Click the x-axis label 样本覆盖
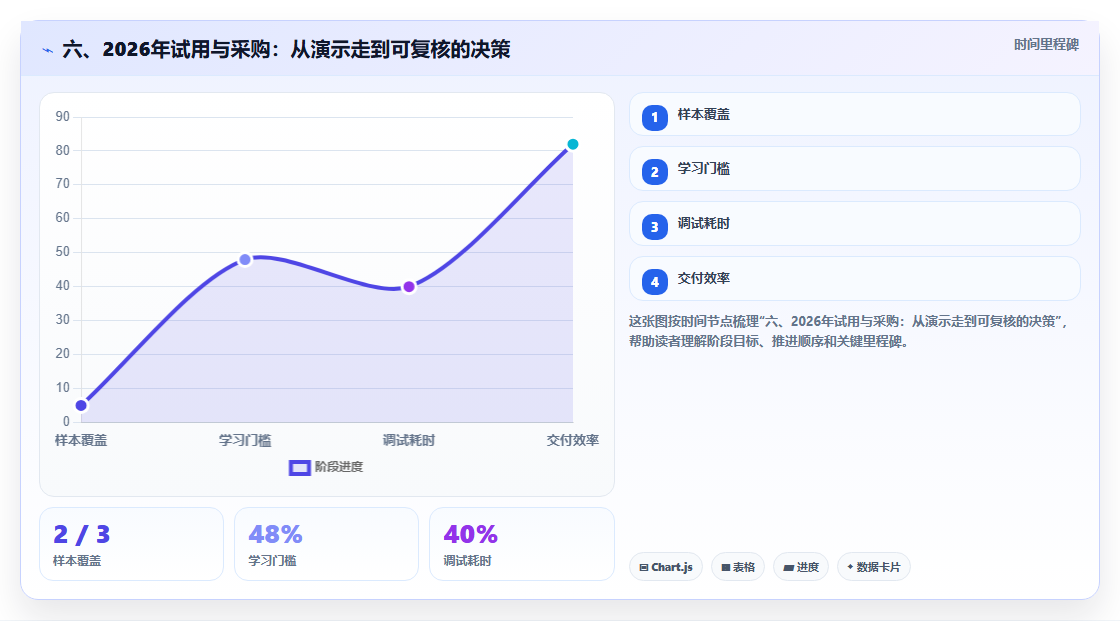Image resolution: width=1120 pixels, height=621 pixels. pos(81,440)
